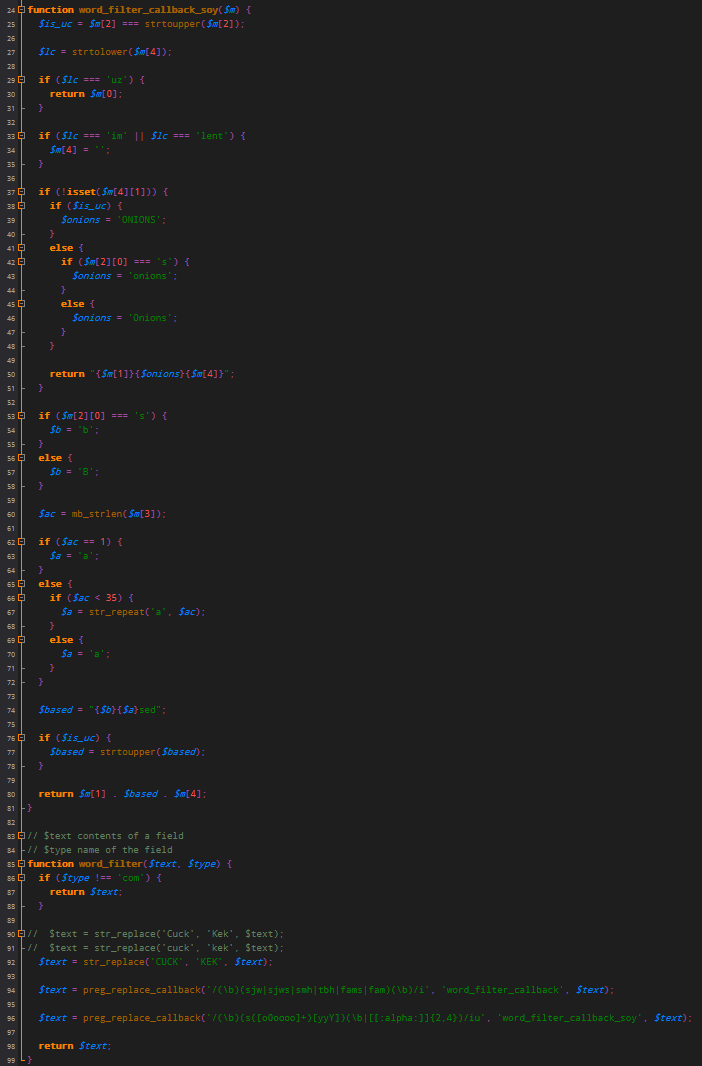The width and height of the screenshot is (702, 1066).
Task: Collapse the if ($type !== 'com') block
Action: click(x=22, y=878)
